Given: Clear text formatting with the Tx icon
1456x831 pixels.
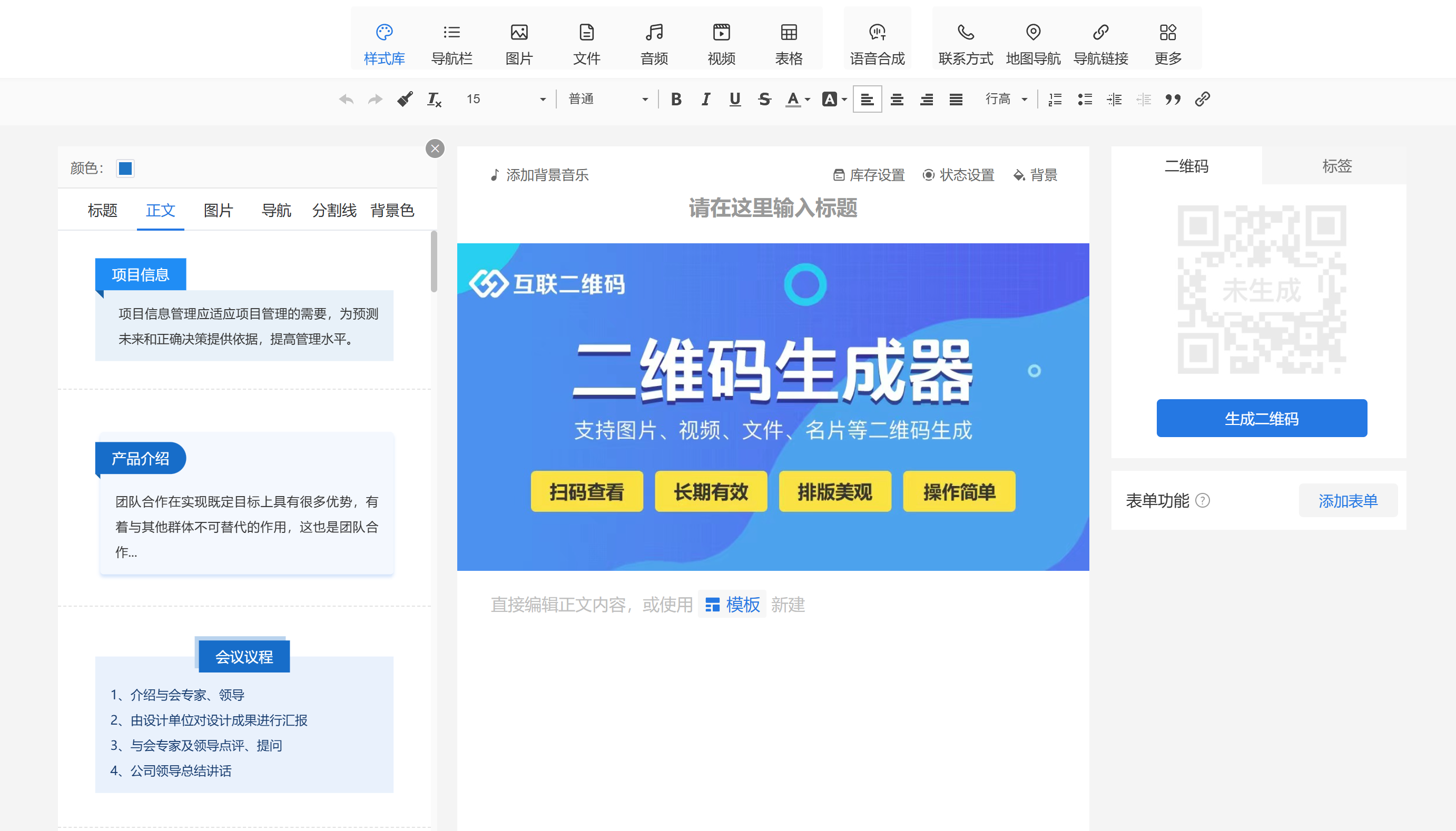Looking at the screenshot, I should 434,100.
